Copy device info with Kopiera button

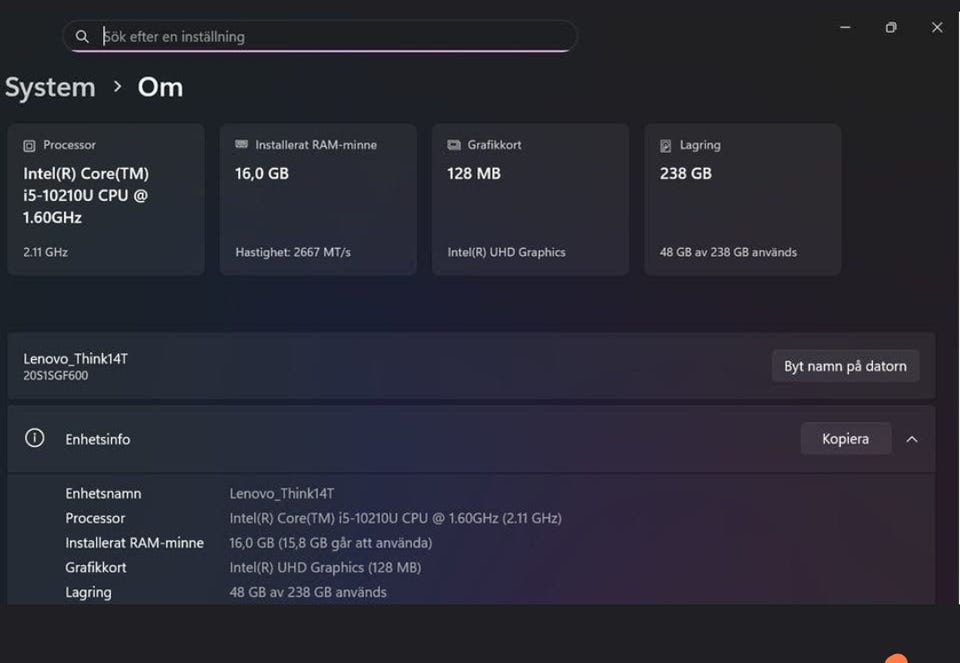tap(846, 439)
